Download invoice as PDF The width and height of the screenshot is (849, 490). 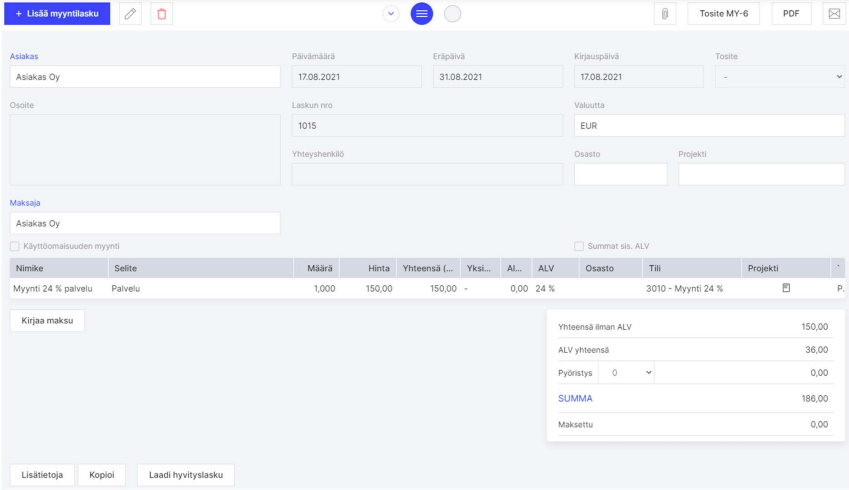[791, 14]
